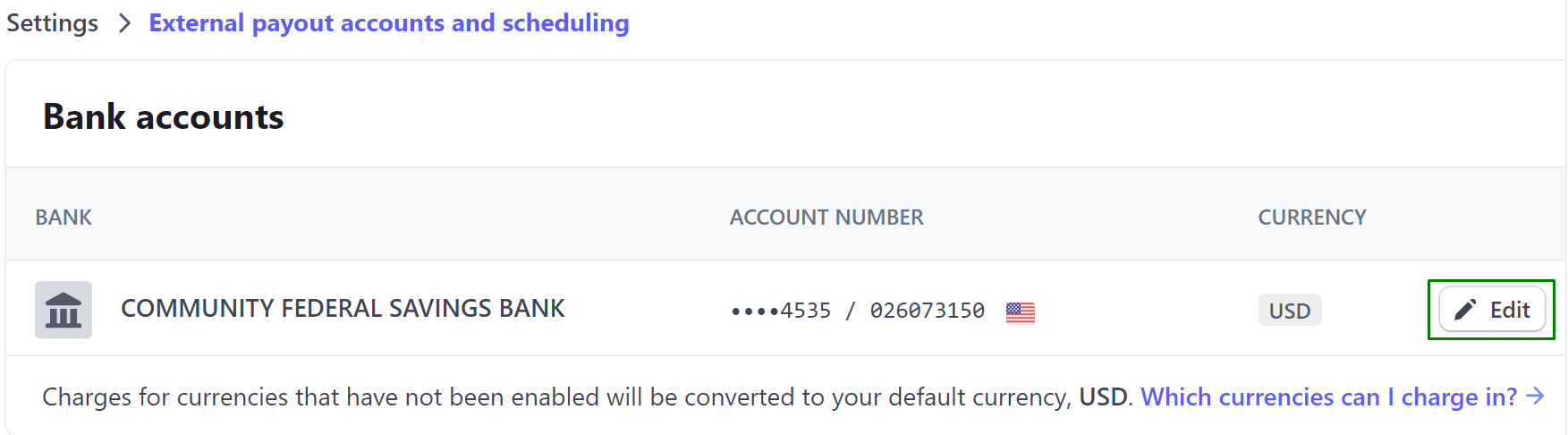Open External payout accounts and scheduling breadcrumb
The width and height of the screenshot is (1568, 435).
click(x=388, y=23)
